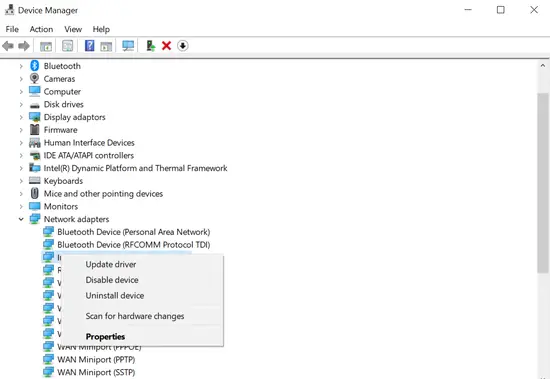Screen dimensions: 550x379
Task: Click the Mice and other pointing devices icon
Action: 34,193
